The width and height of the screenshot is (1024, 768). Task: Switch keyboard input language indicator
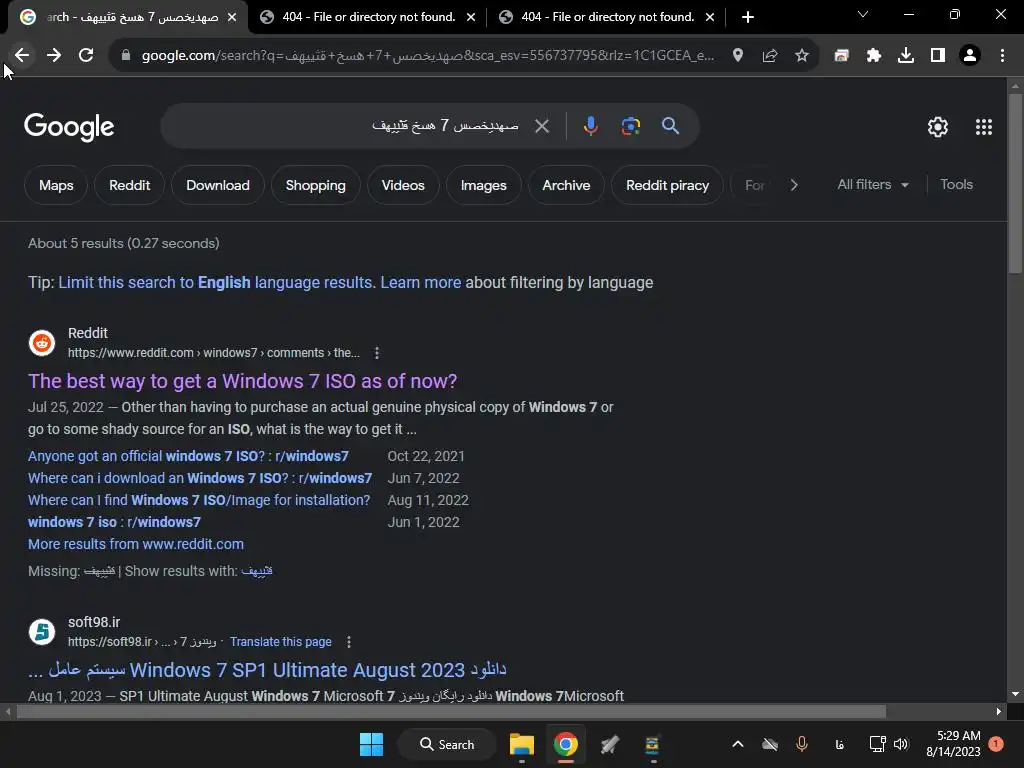pyautogui.click(x=839, y=744)
